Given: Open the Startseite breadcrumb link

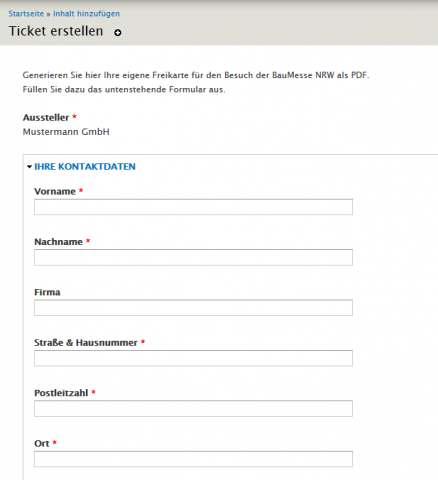Looking at the screenshot, I should click(x=26, y=14).
